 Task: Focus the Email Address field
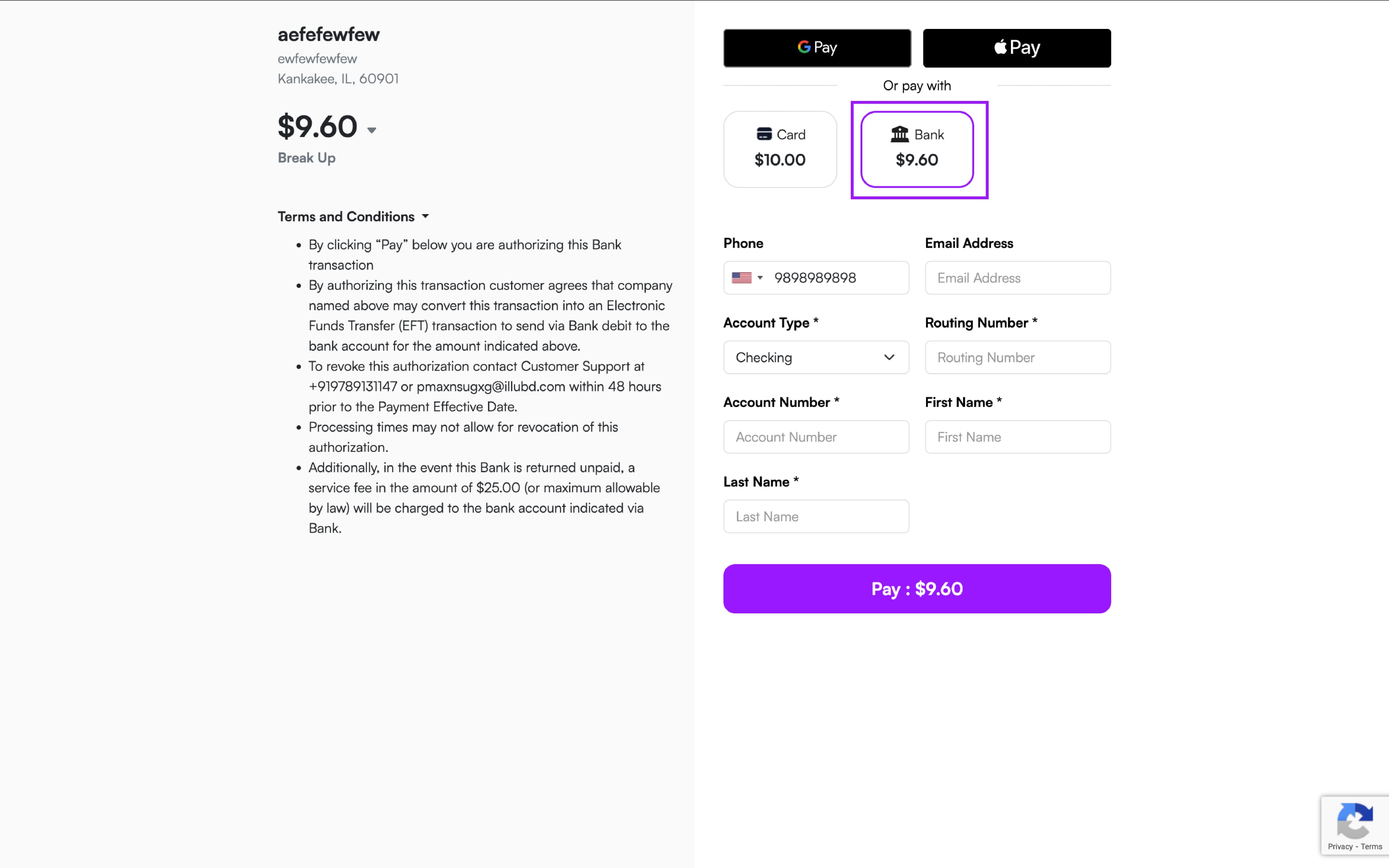click(1017, 278)
